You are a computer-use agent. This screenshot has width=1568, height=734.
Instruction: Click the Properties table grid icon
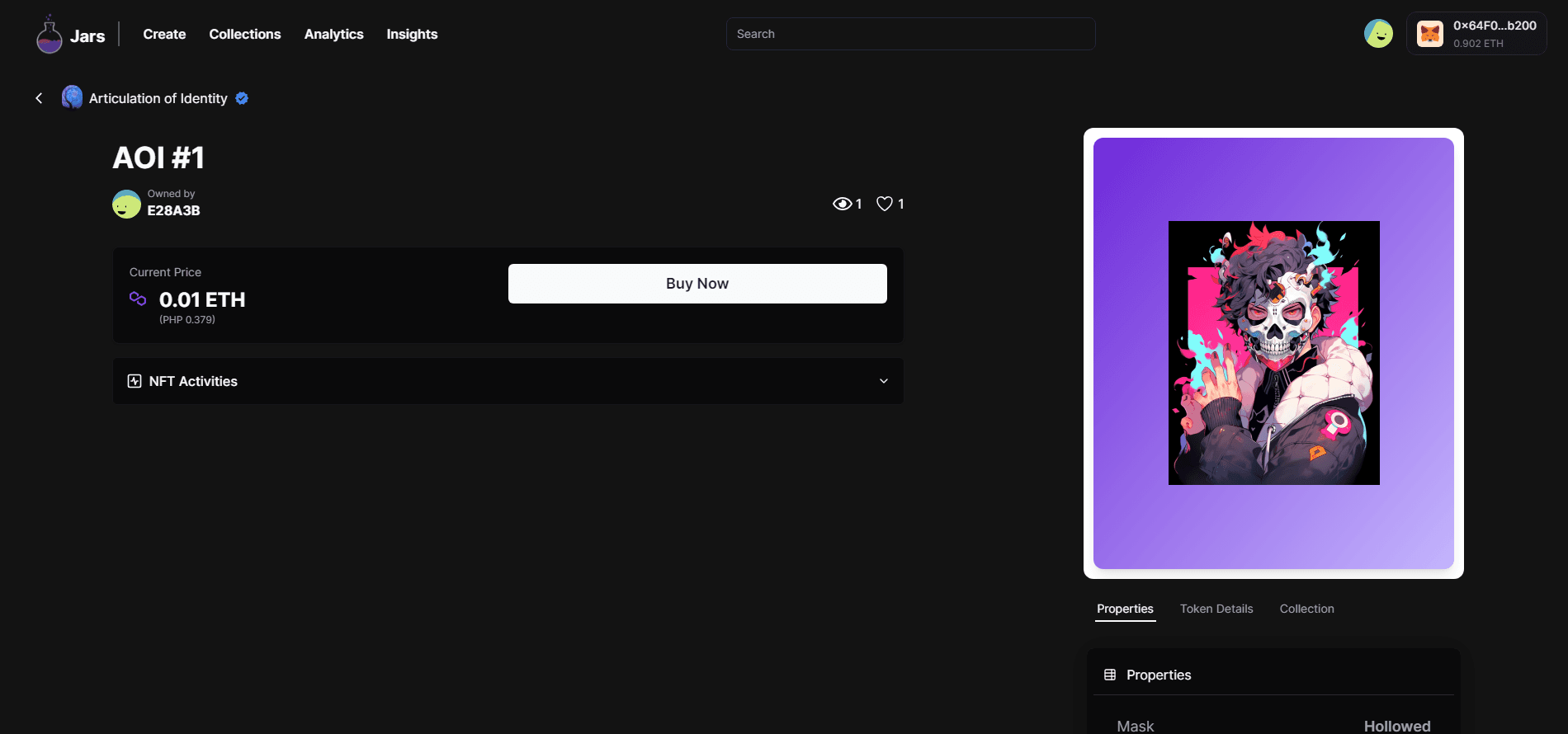(1110, 675)
